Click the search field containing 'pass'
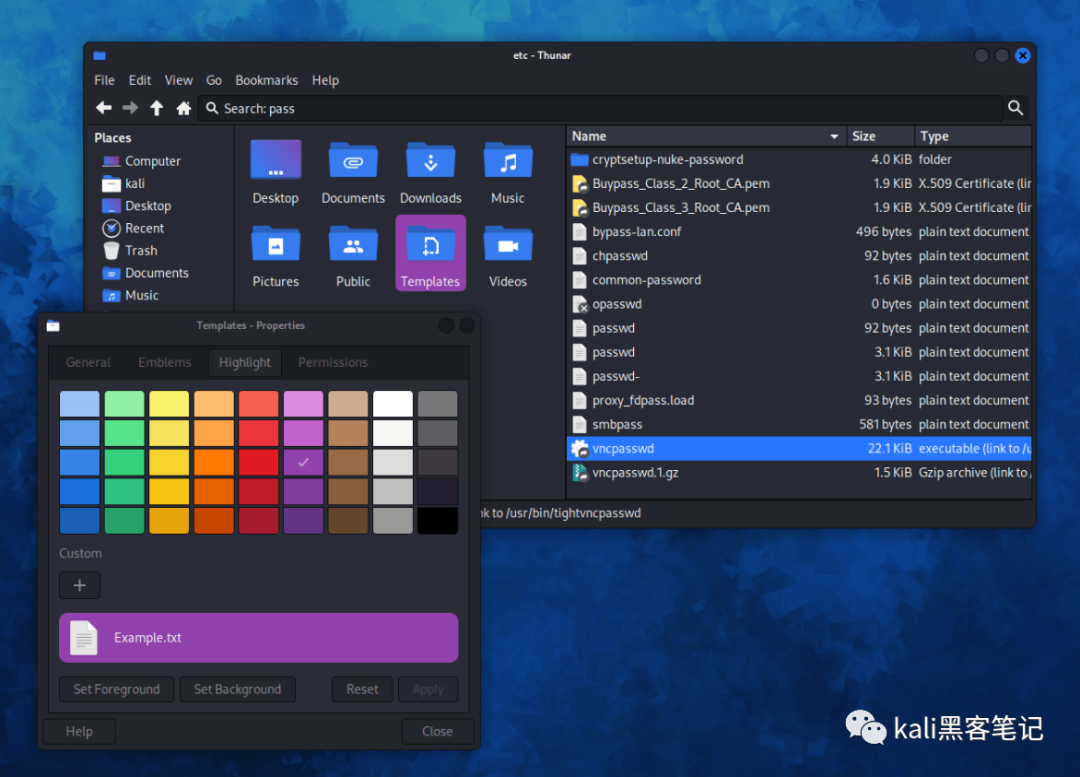1080x777 pixels. (599, 109)
